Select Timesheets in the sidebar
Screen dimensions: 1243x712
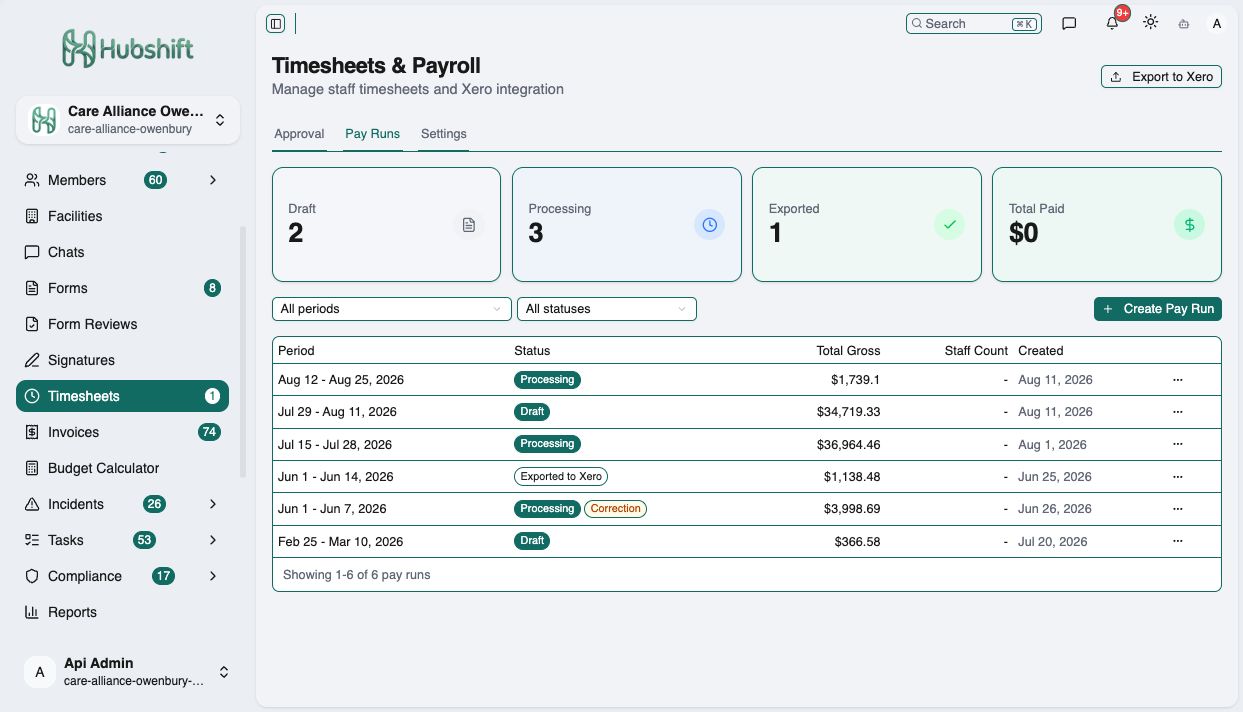tap(122, 396)
